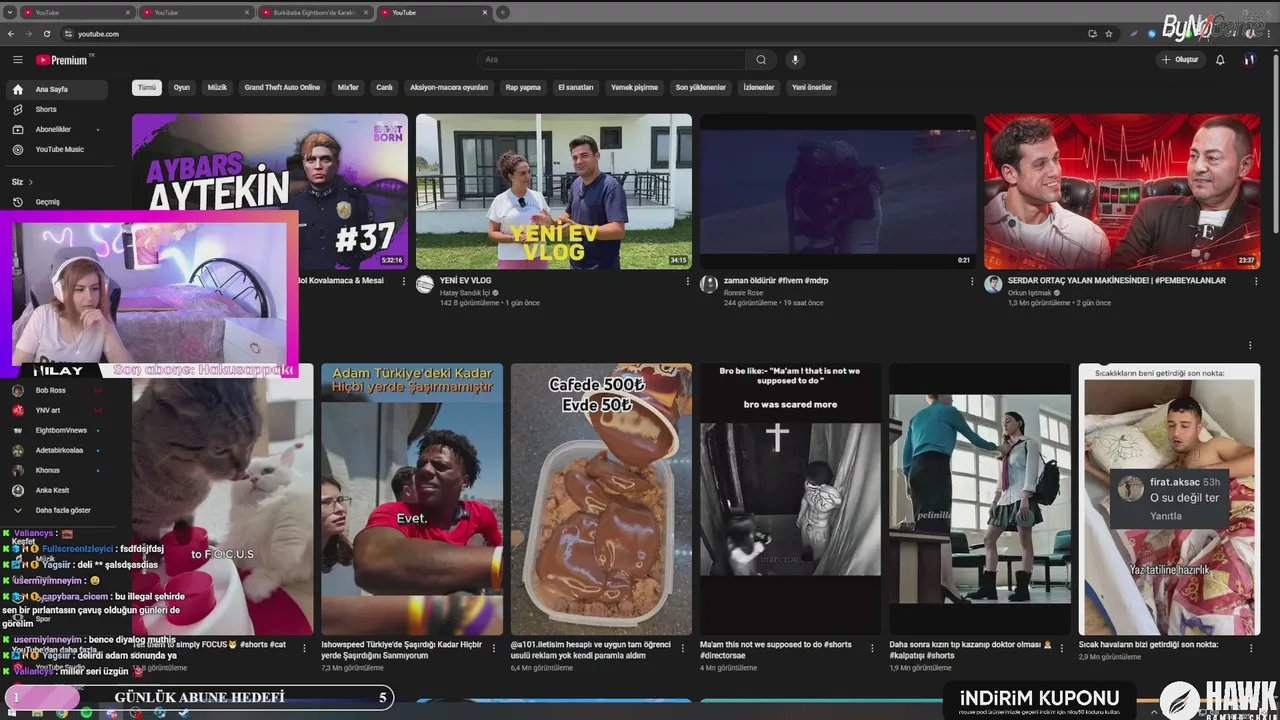
Task: Open Geçmiş history in the sidebar
Action: [59, 202]
